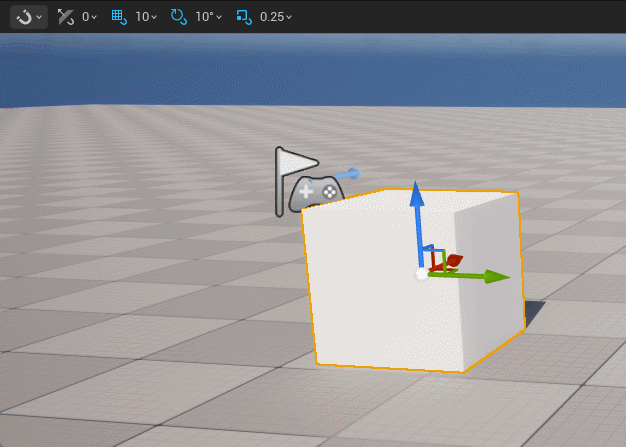Open the rotation snap angle dropdown showing 10°
The width and height of the screenshot is (626, 447).
click(x=208, y=17)
